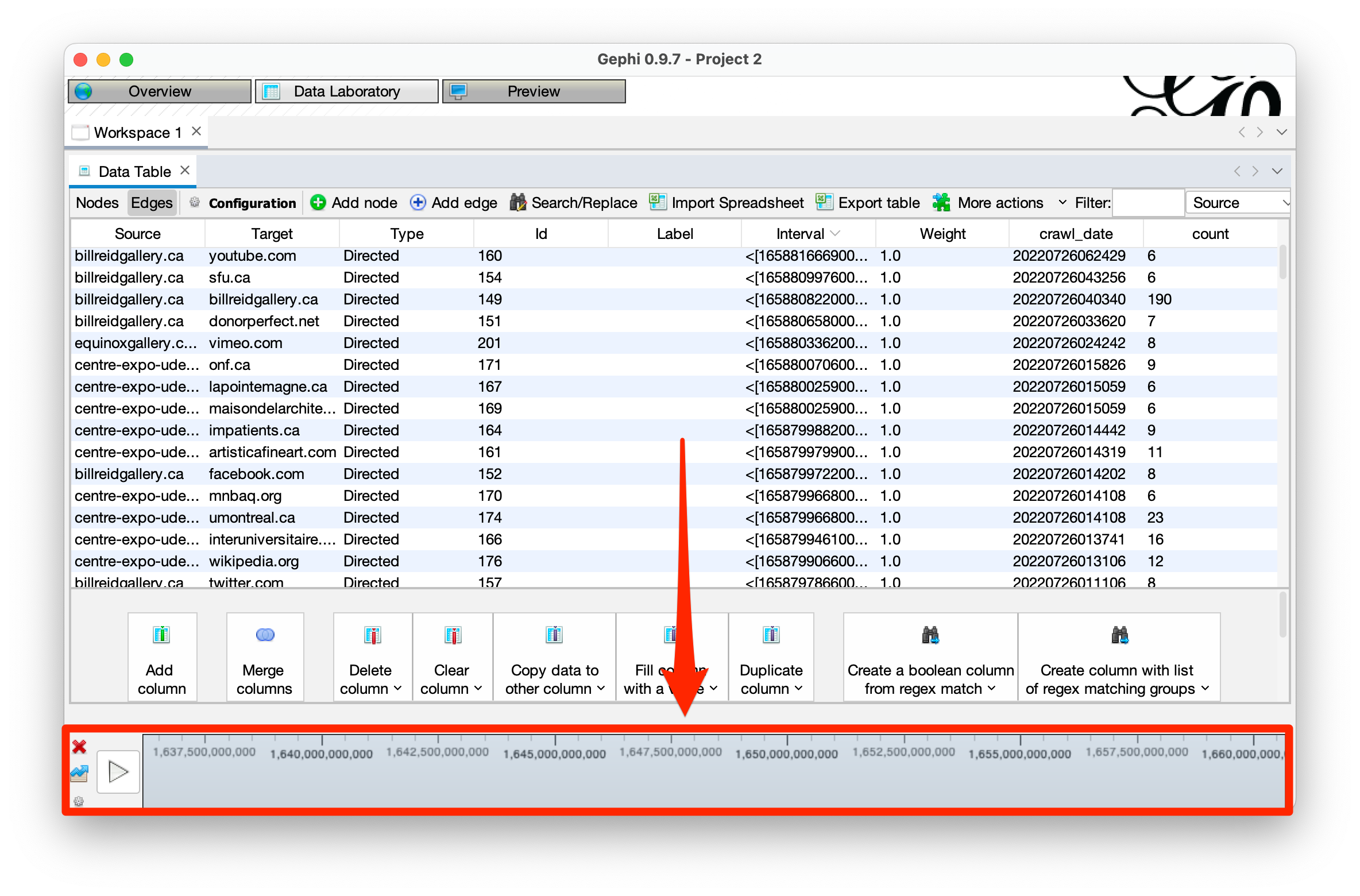
Task: Click the Delete column icon
Action: point(372,635)
